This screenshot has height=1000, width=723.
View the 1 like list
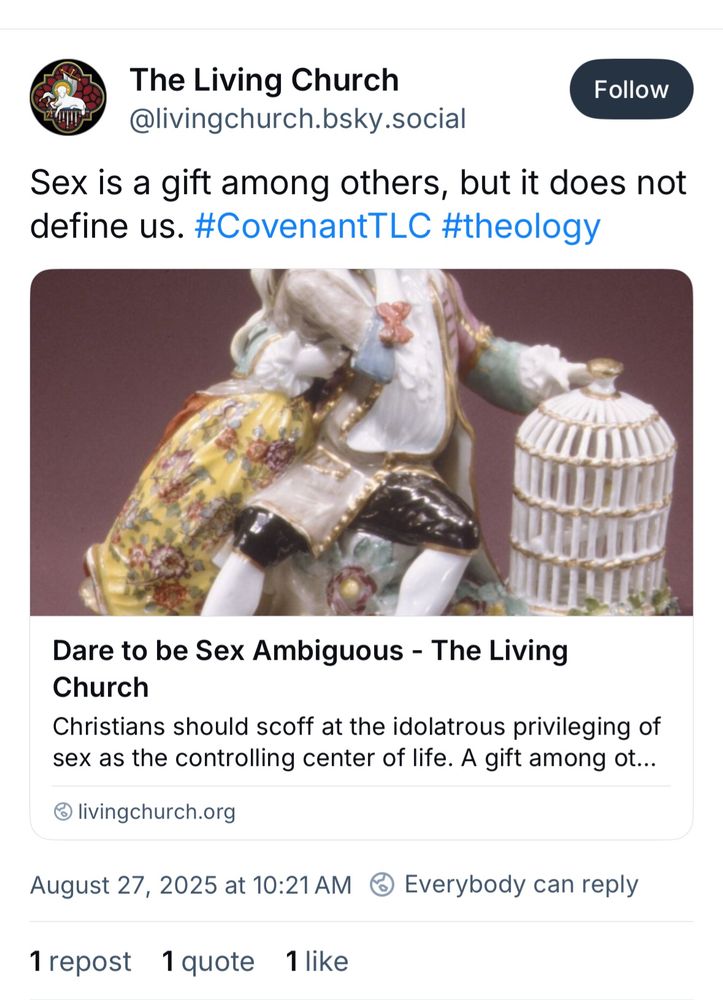tap(317, 961)
